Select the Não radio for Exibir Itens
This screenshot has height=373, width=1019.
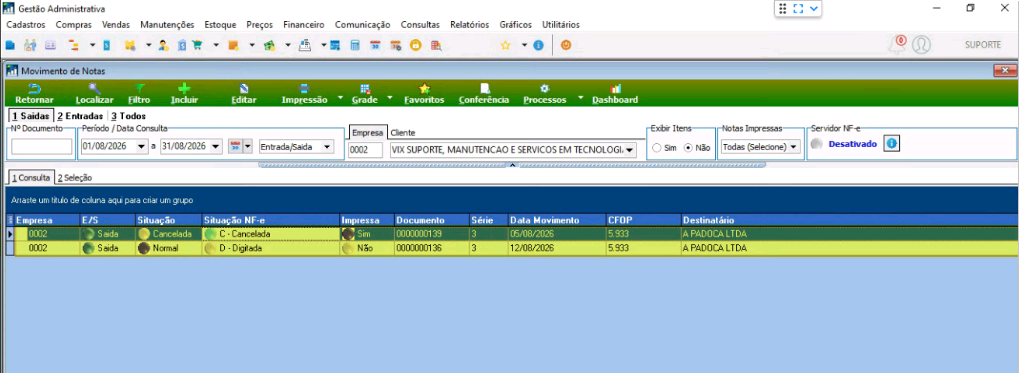[689, 148]
